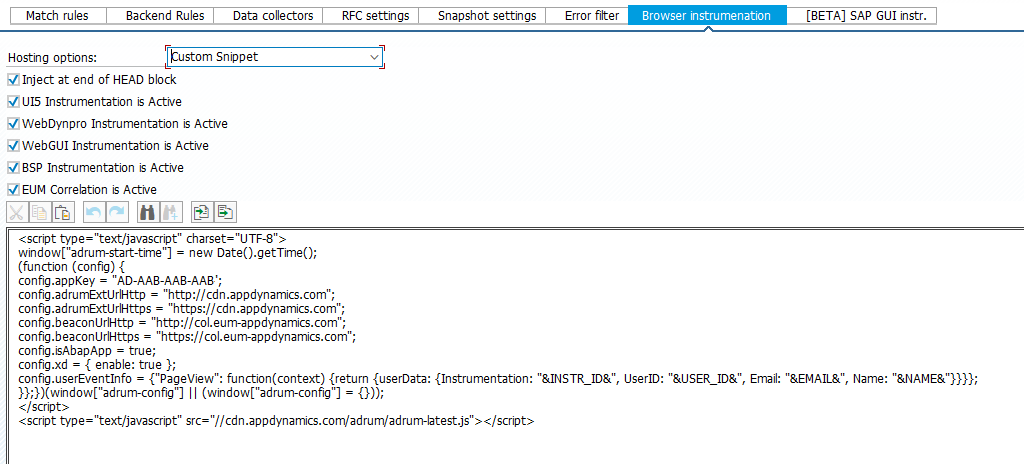Uncheck EUM Correlation is Active
Screen dimensions: 1024x464
coord(13,190)
